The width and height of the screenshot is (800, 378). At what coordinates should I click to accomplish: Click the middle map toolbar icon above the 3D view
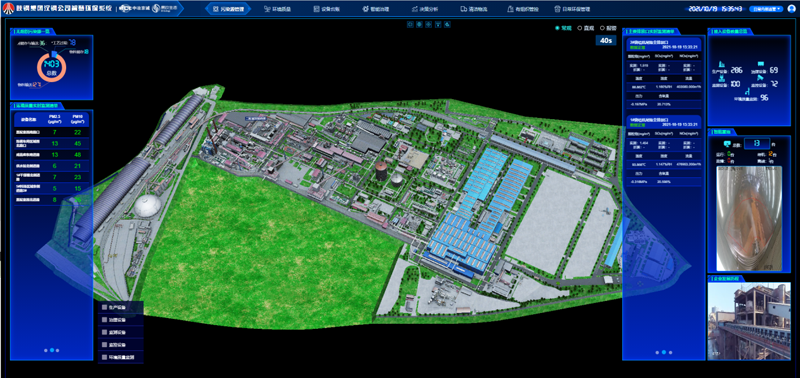[x=428, y=24]
